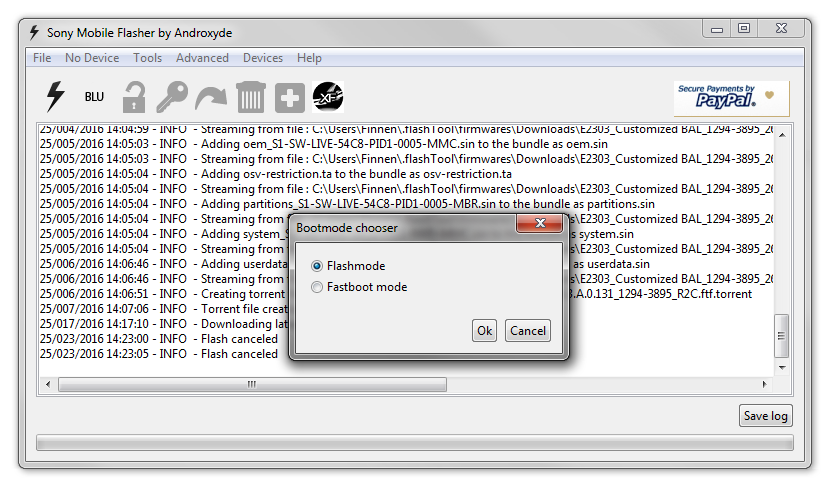Click the trash can clean icon

251,97
